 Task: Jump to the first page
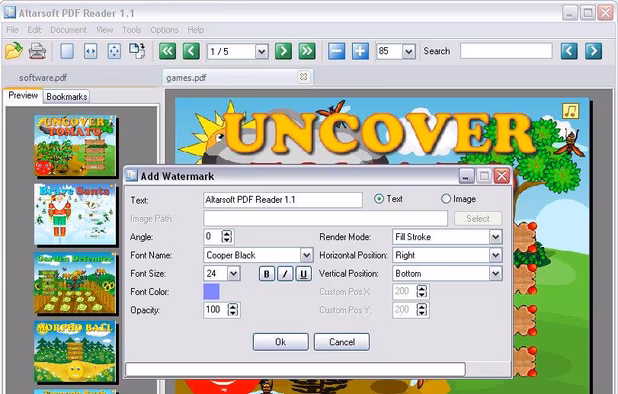(168, 51)
